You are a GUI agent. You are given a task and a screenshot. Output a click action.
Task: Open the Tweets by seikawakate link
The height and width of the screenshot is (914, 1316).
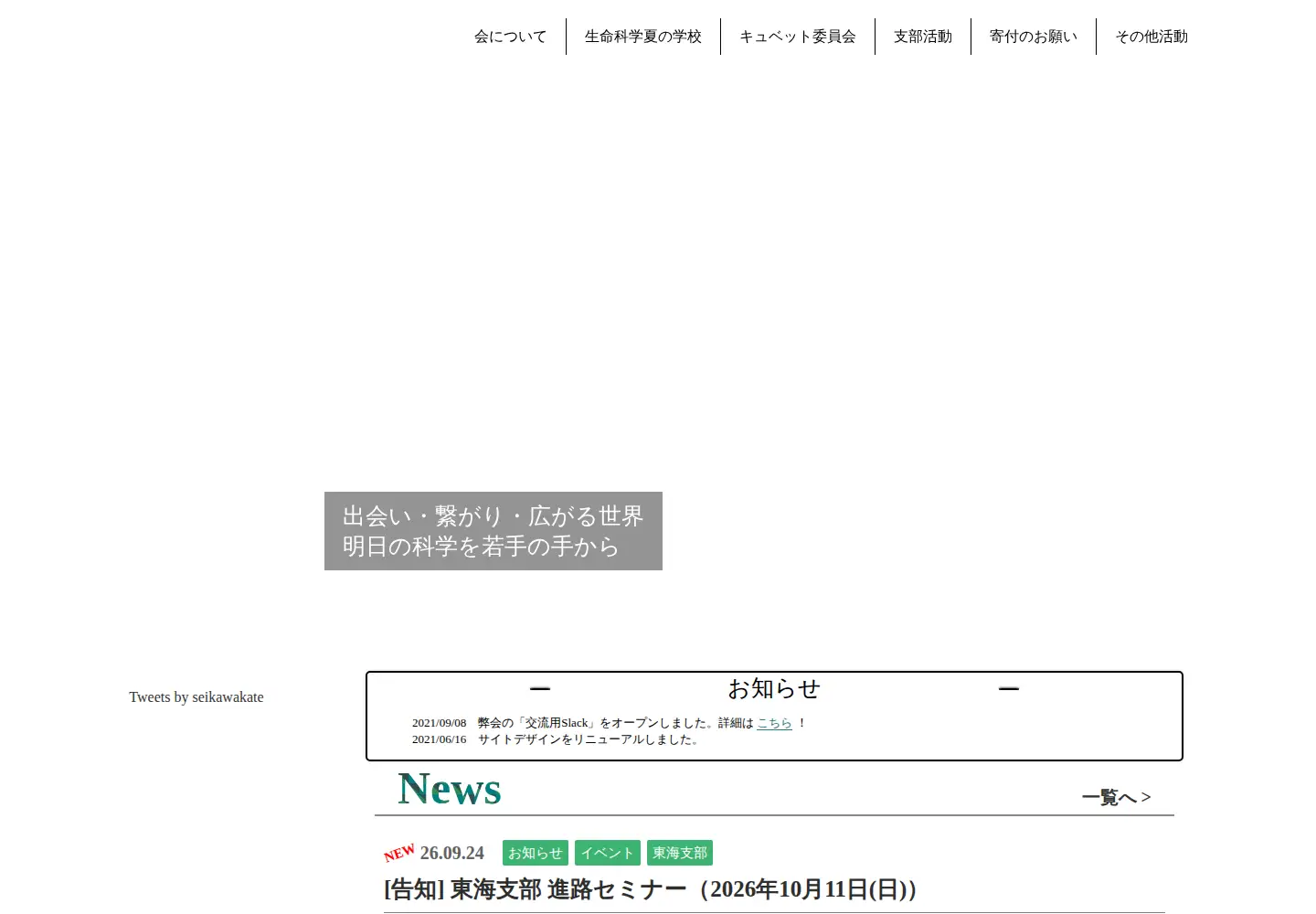coord(196,697)
